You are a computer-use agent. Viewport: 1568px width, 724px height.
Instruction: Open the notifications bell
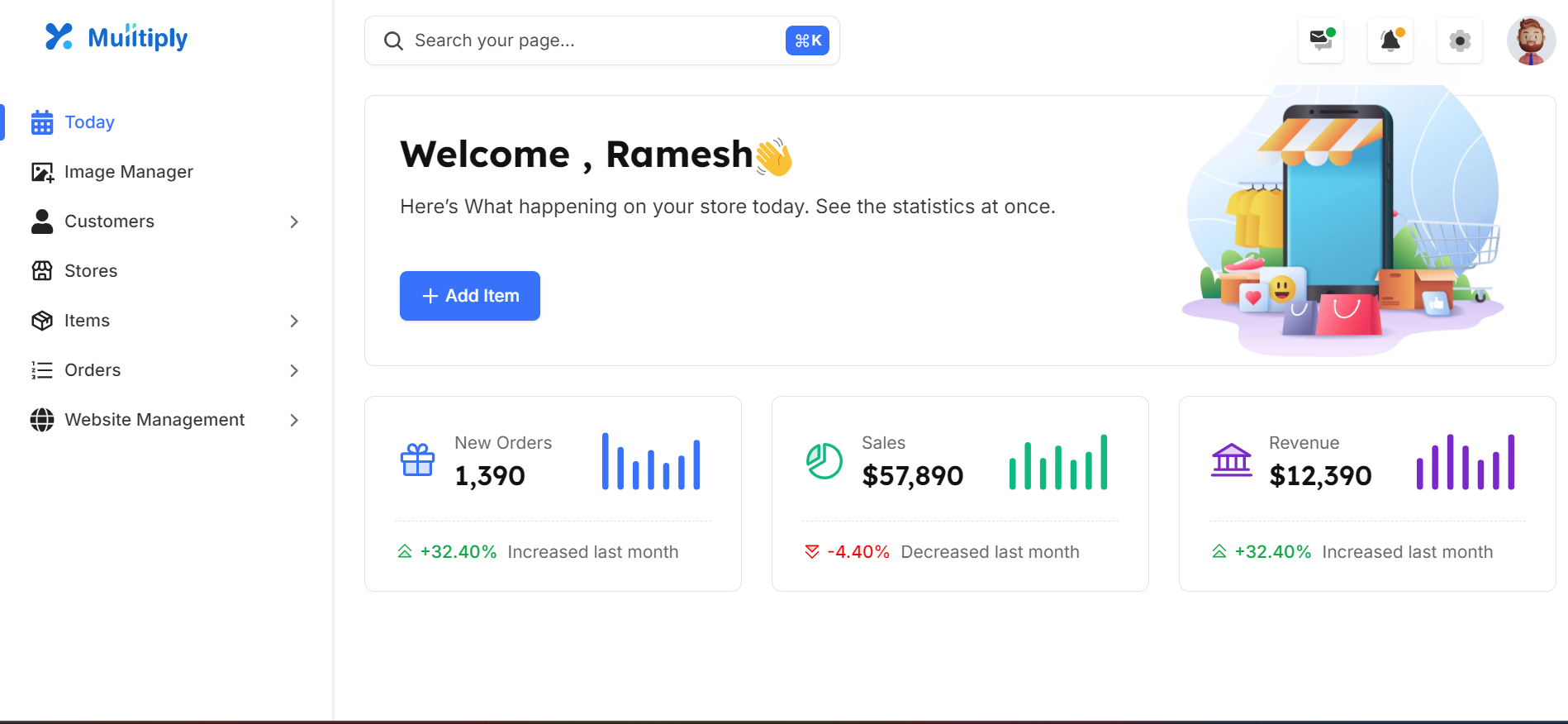(1390, 40)
